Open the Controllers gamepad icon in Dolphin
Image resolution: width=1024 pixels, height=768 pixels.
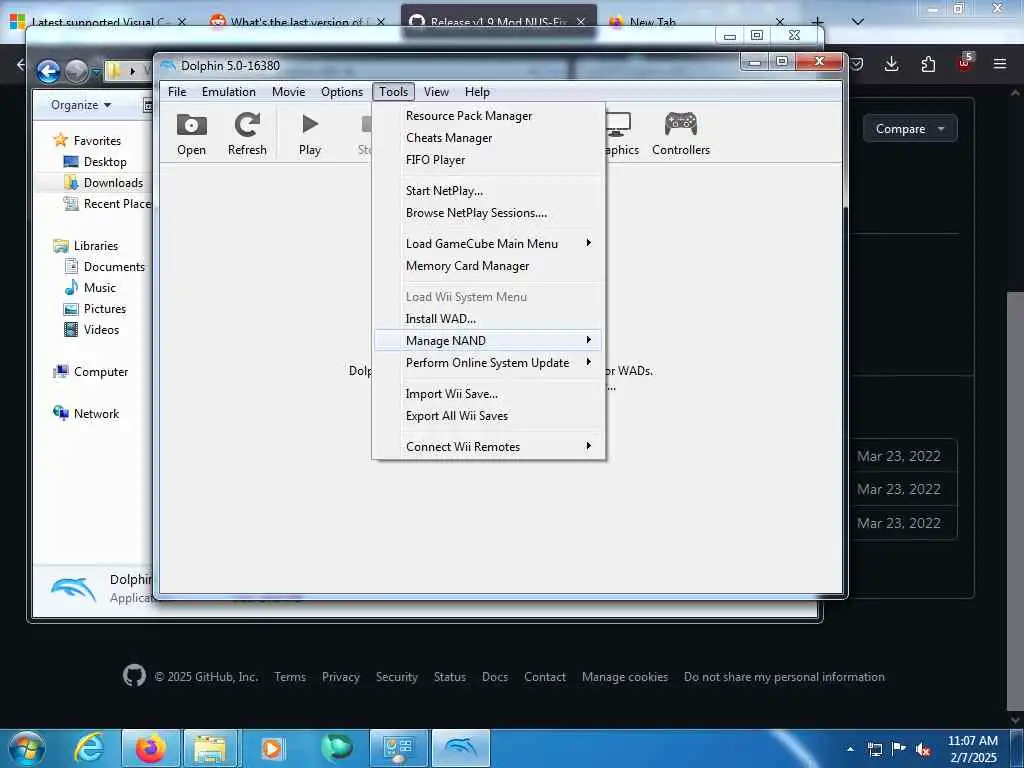tap(680, 134)
